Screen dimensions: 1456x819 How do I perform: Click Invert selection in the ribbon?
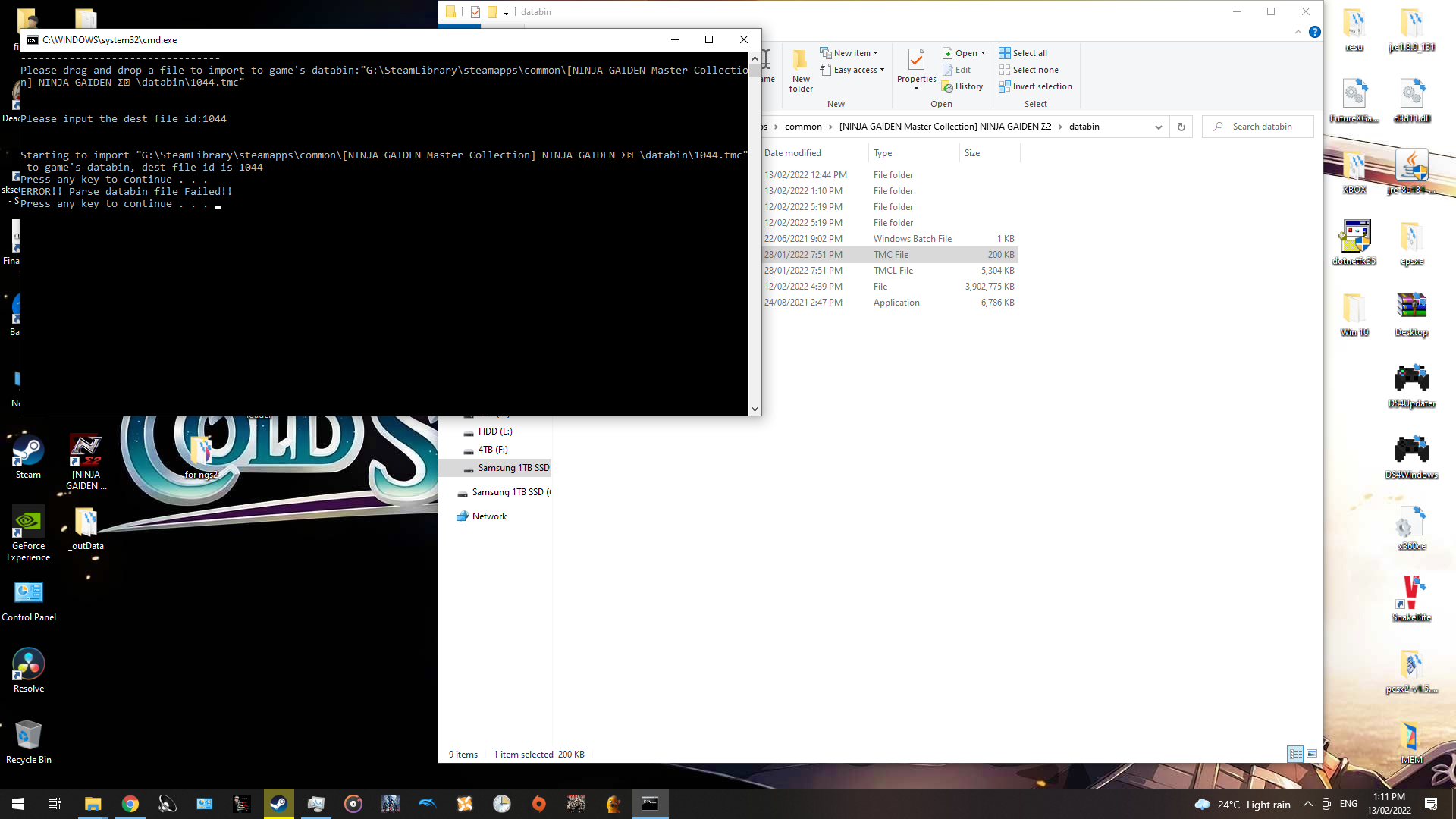point(1035,86)
